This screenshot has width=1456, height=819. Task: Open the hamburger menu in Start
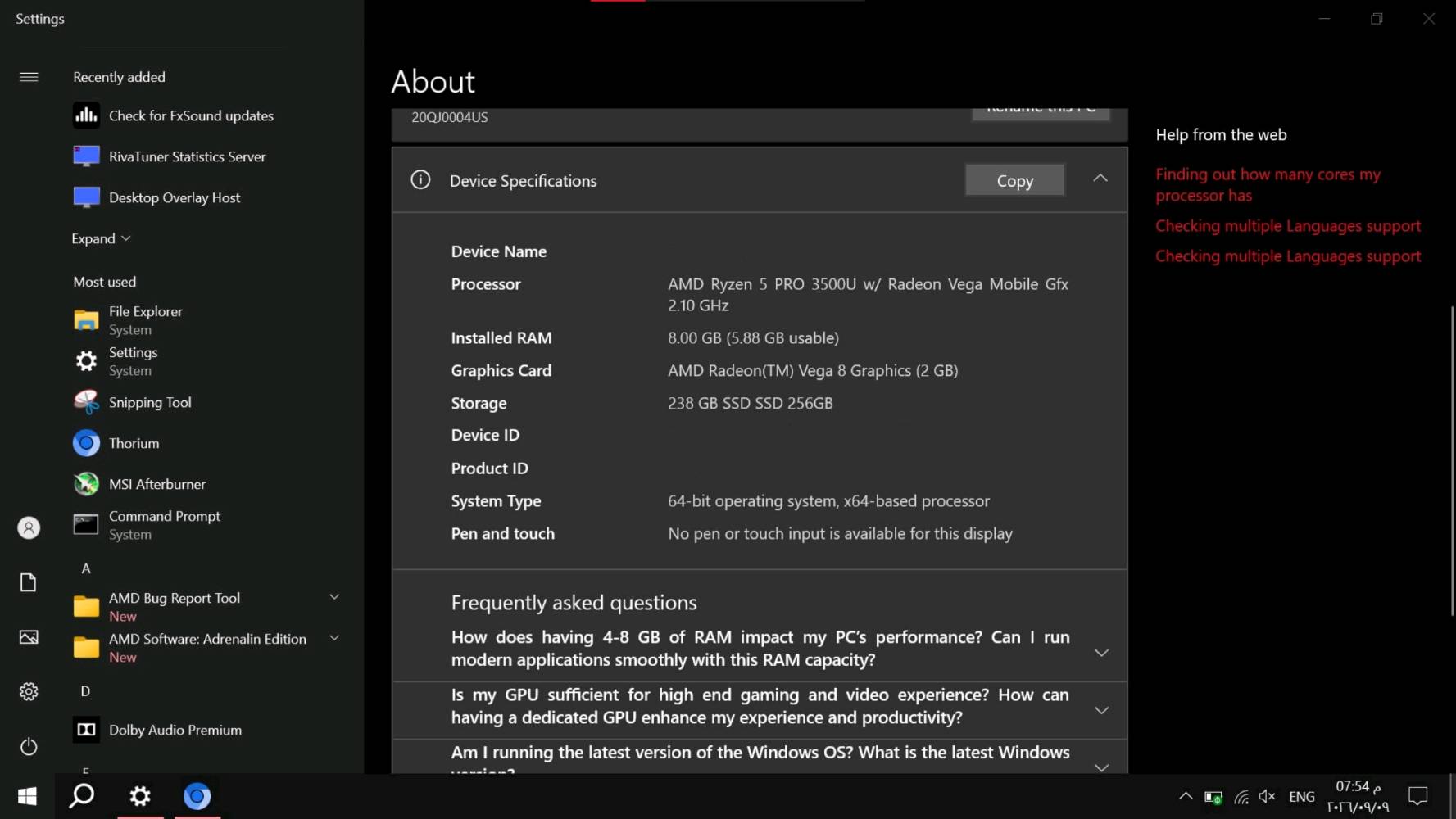(29, 77)
